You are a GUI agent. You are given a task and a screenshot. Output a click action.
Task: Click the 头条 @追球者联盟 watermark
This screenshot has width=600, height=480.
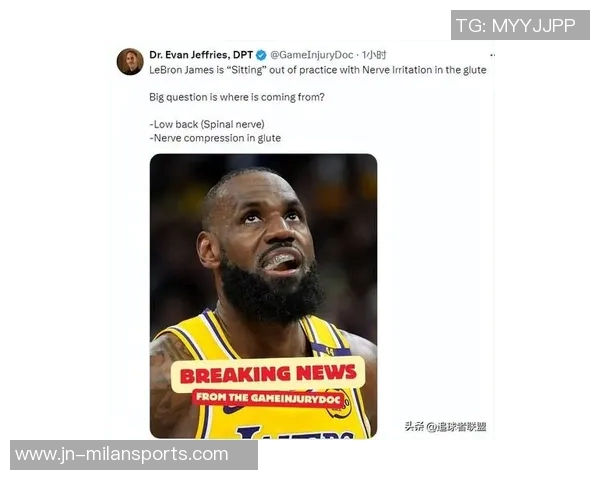coord(445,426)
